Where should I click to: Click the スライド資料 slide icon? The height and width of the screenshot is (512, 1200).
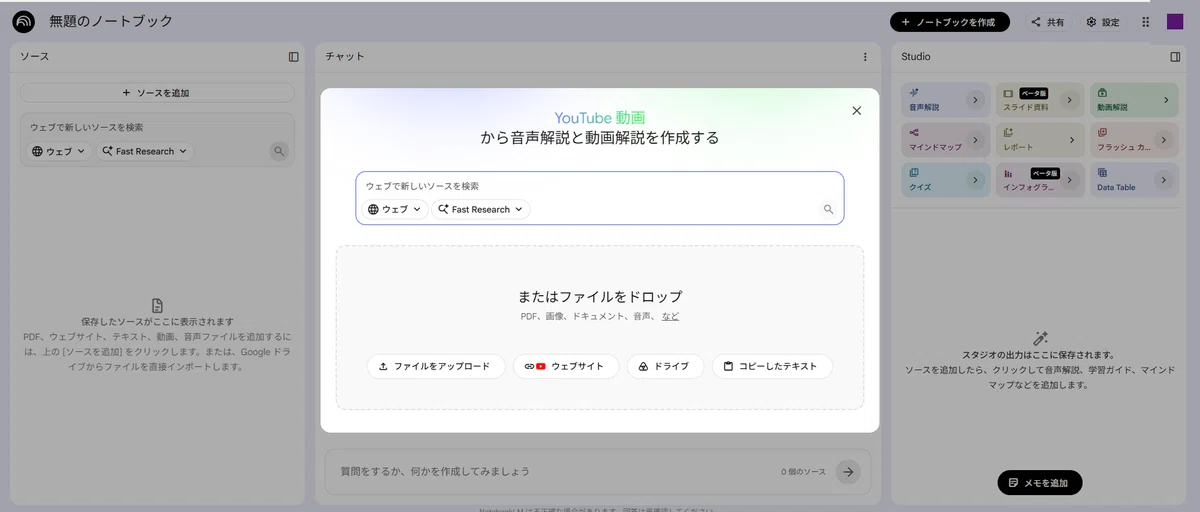pos(1009,92)
